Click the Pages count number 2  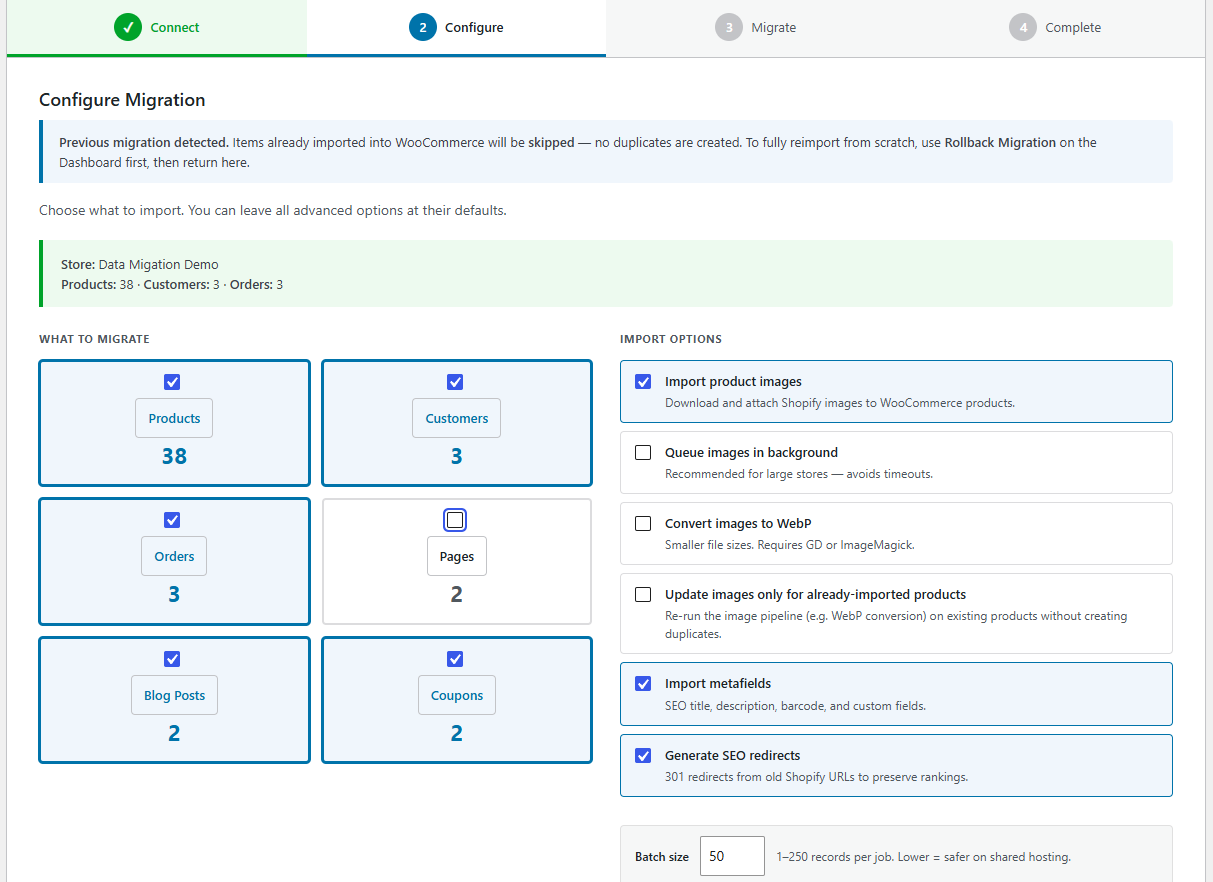pyautogui.click(x=456, y=594)
